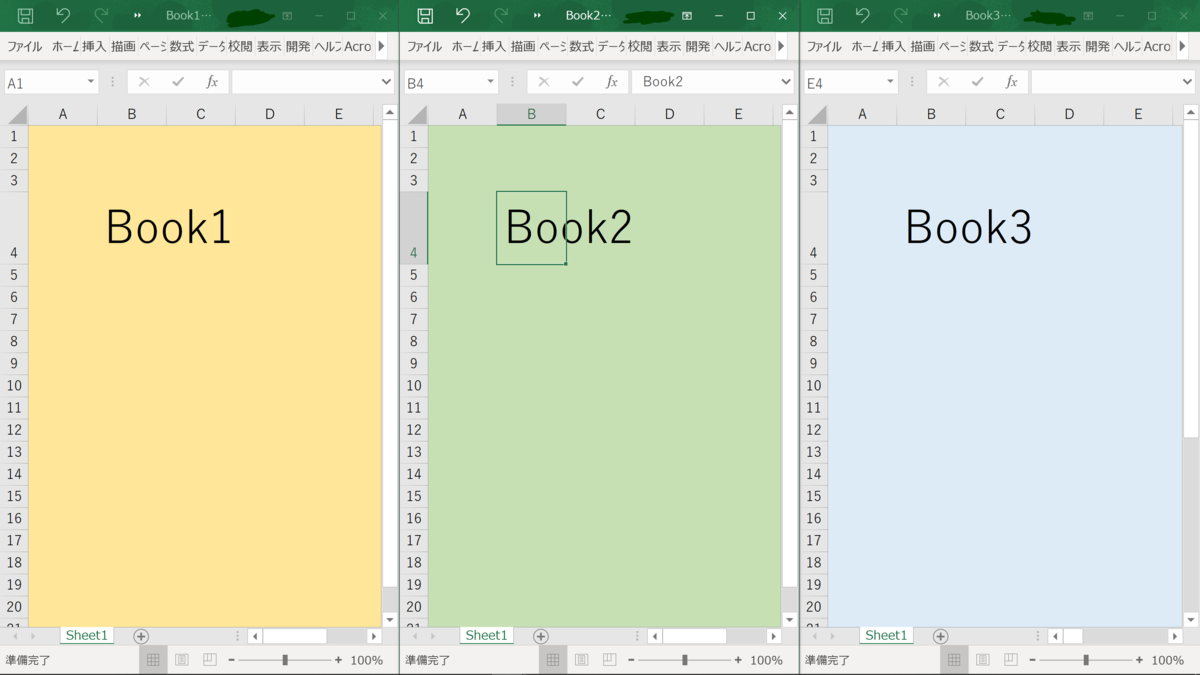Click Save icon in Book1 window
Image resolution: width=1200 pixels, height=675 pixels.
(26, 15)
